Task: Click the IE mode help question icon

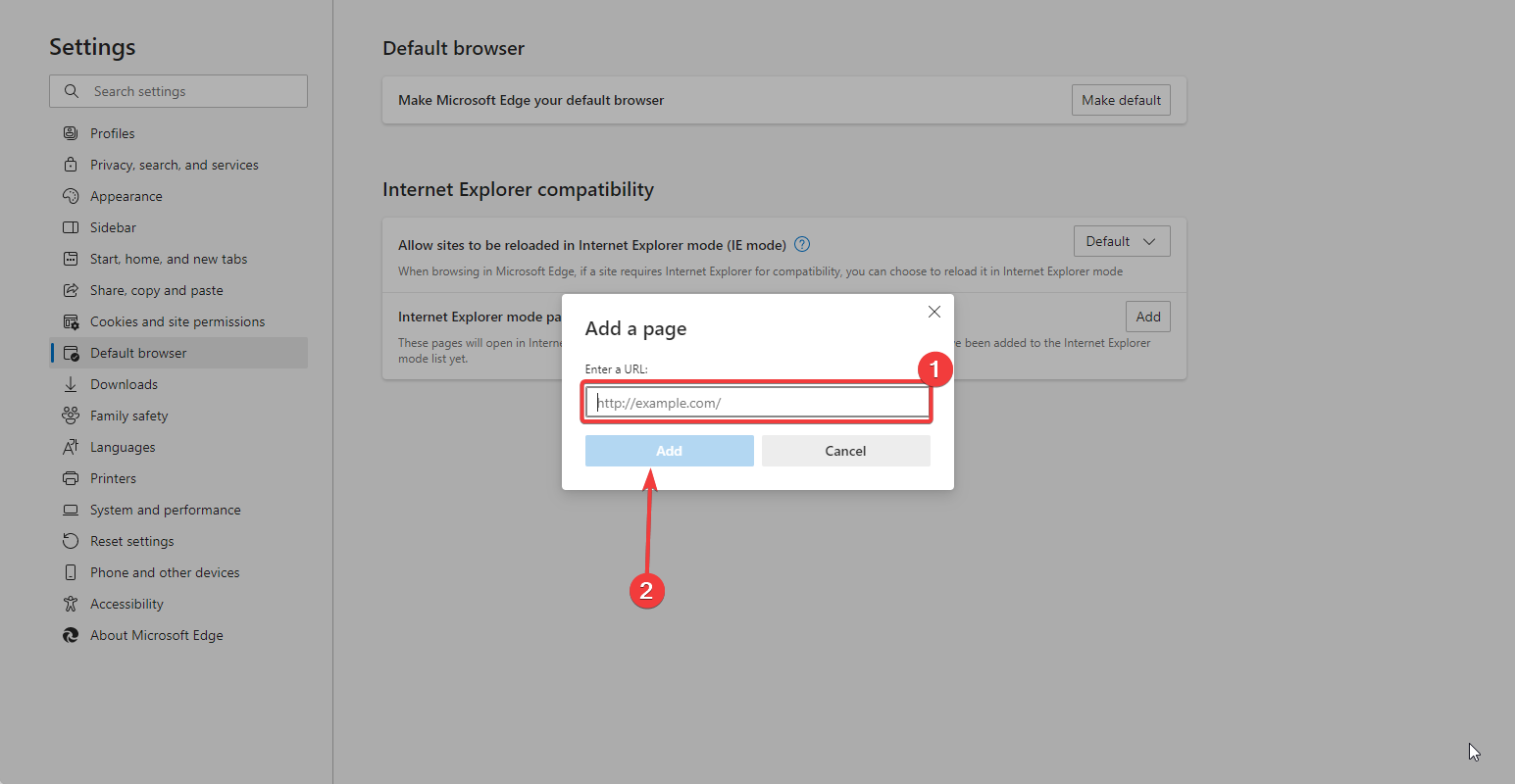Action: point(802,245)
